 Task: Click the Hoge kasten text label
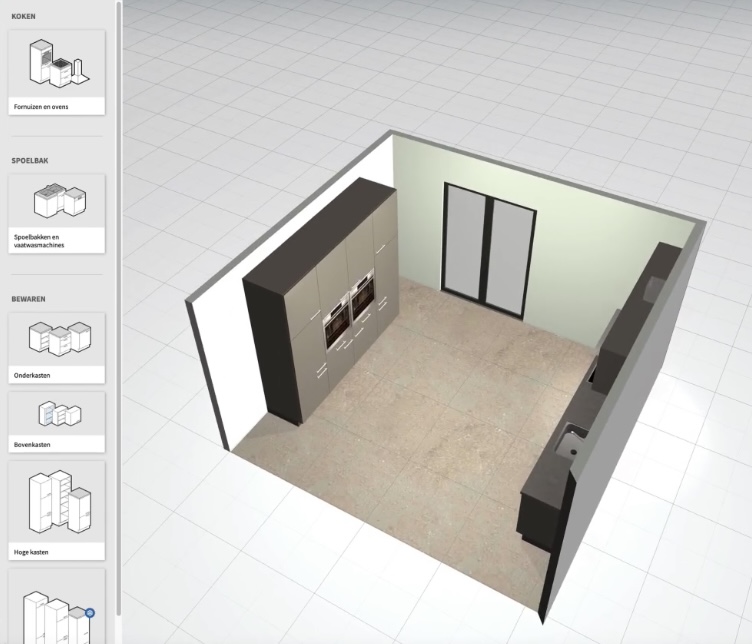[32, 552]
